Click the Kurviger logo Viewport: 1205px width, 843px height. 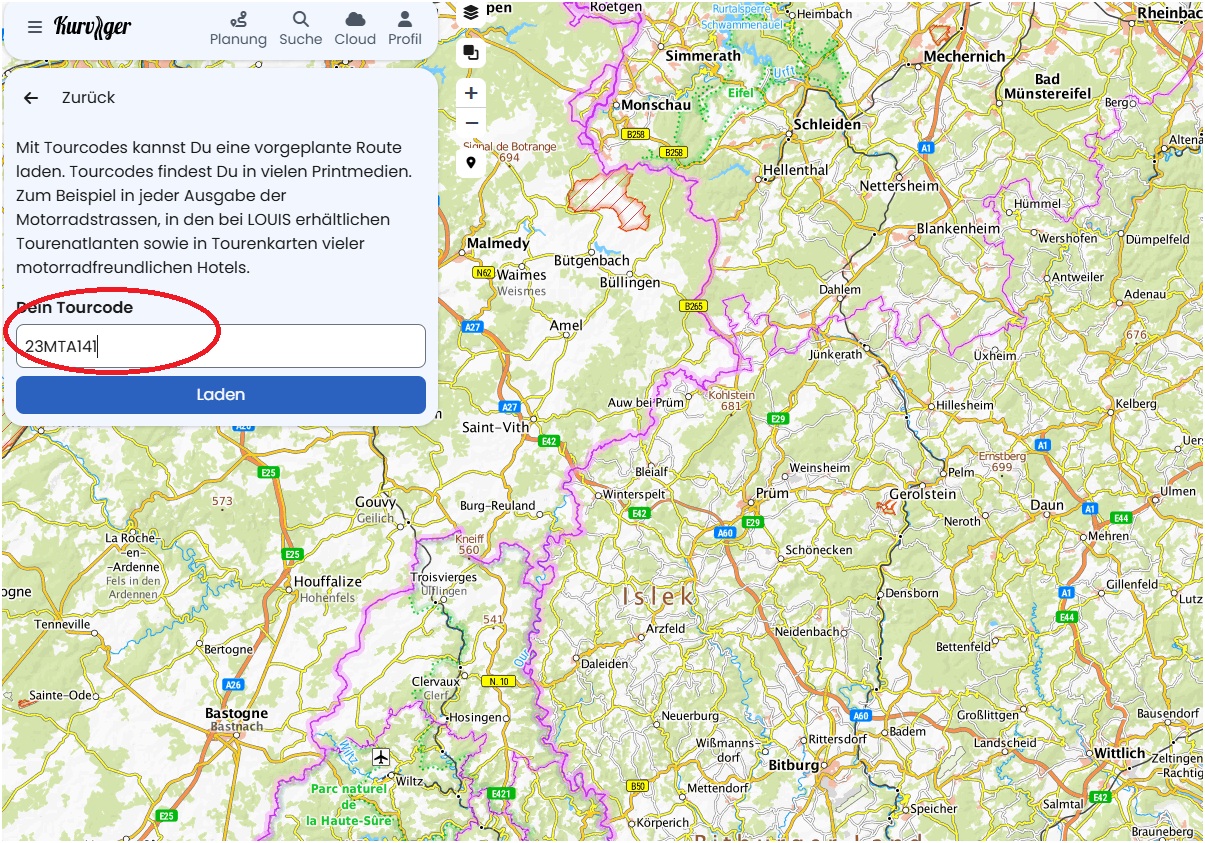[92, 27]
